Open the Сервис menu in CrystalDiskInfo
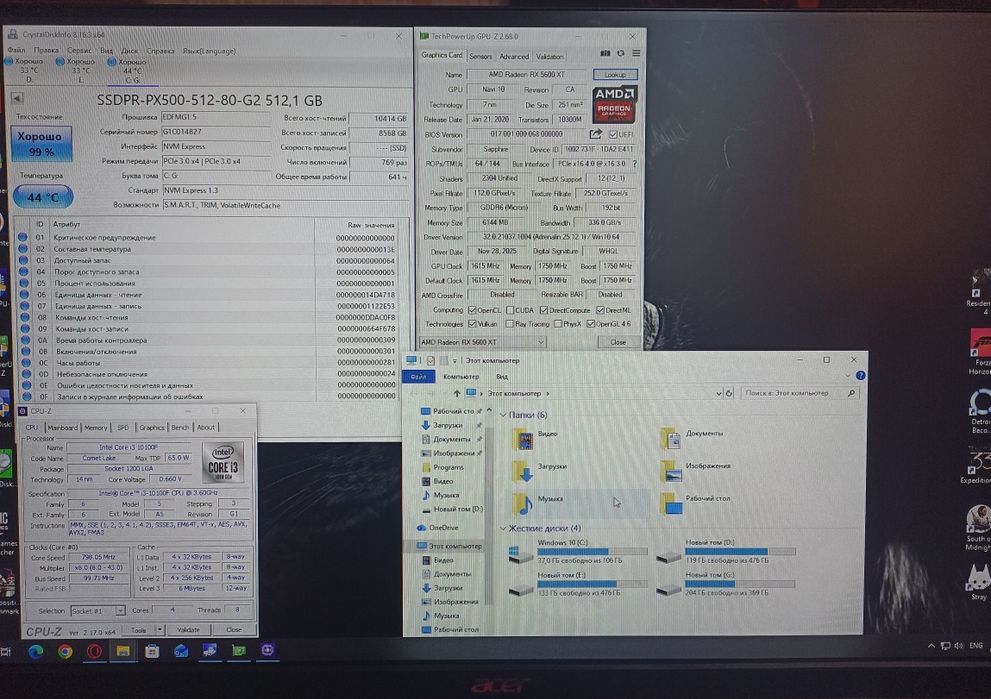This screenshot has width=991, height=699. [79, 50]
